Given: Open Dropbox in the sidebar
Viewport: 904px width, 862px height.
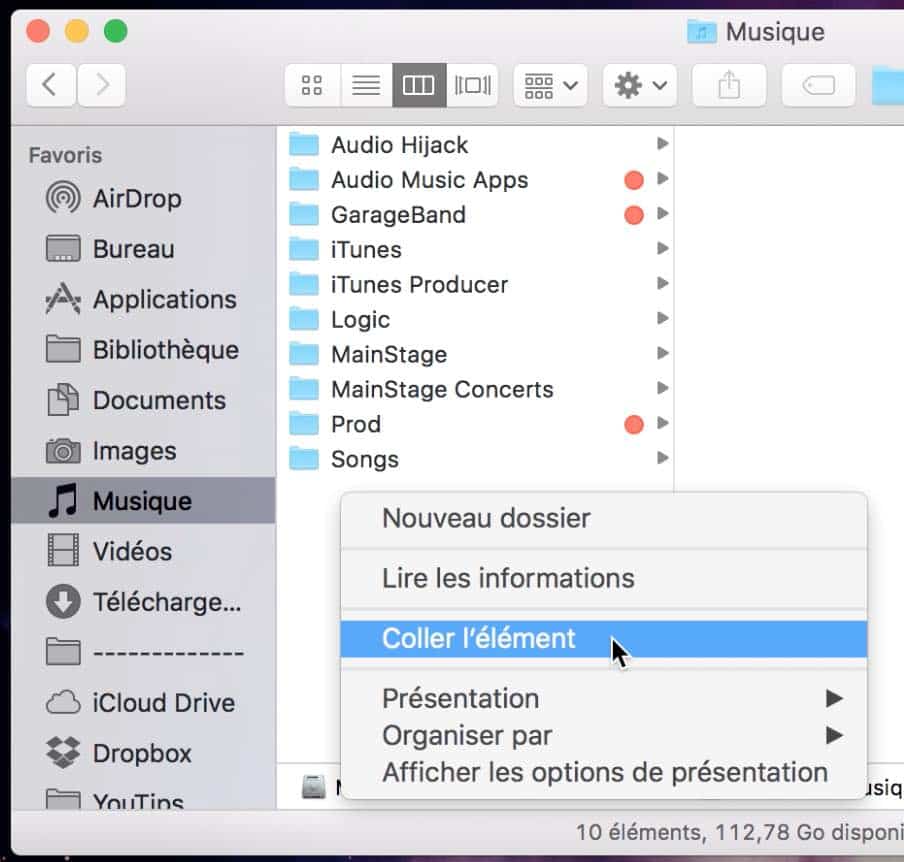Looking at the screenshot, I should pyautogui.click(x=143, y=753).
